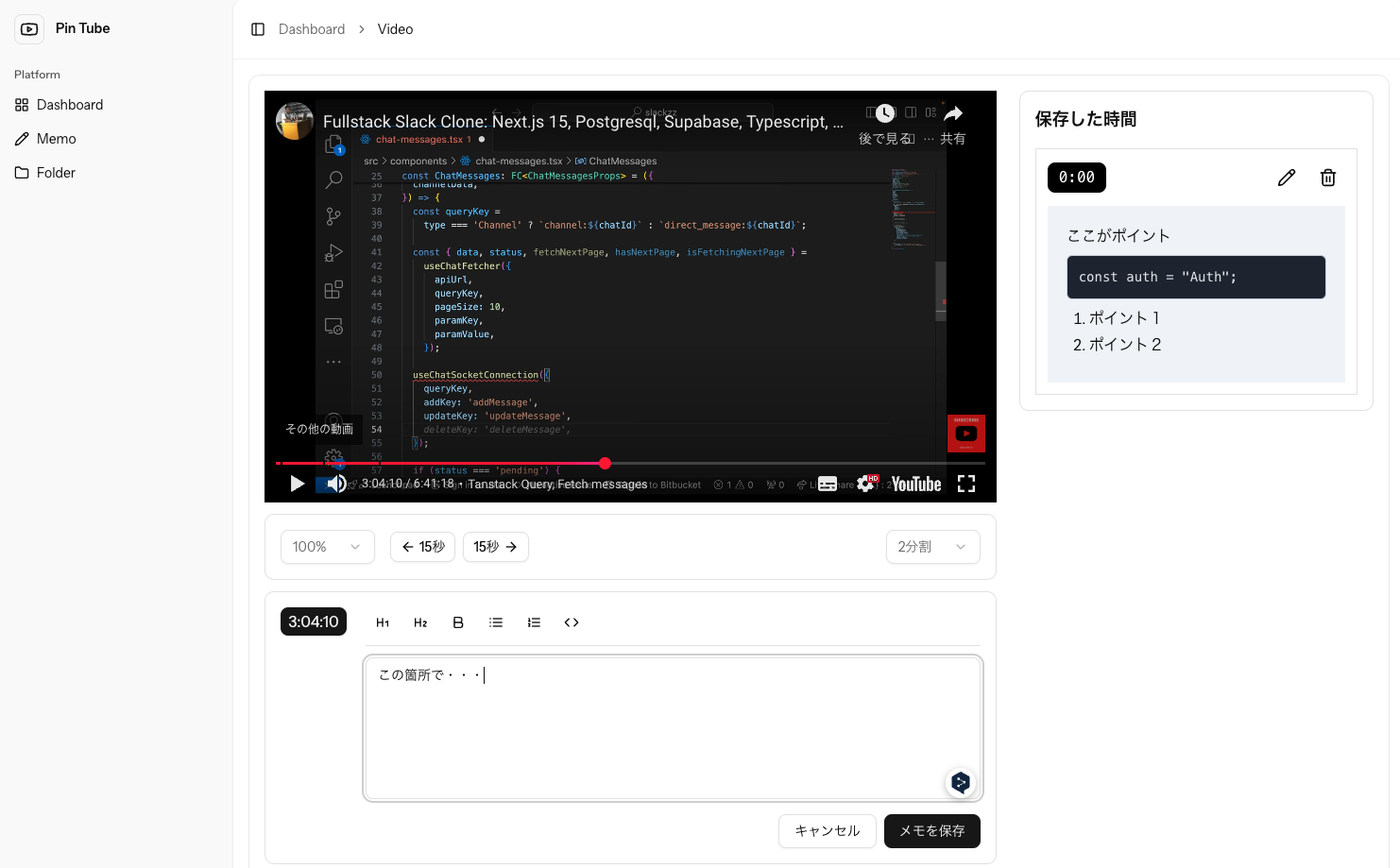
Task: Toggle video subtitles button
Action: (x=828, y=484)
